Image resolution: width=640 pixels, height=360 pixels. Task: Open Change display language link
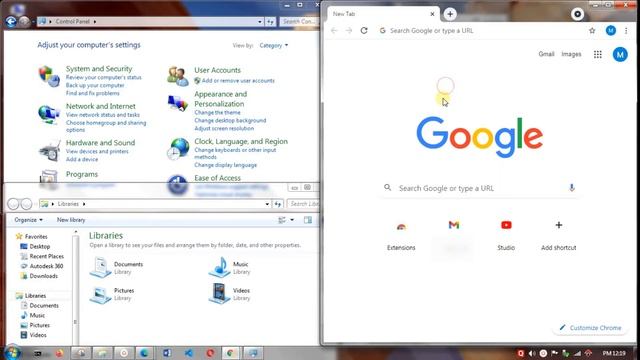click(x=226, y=165)
